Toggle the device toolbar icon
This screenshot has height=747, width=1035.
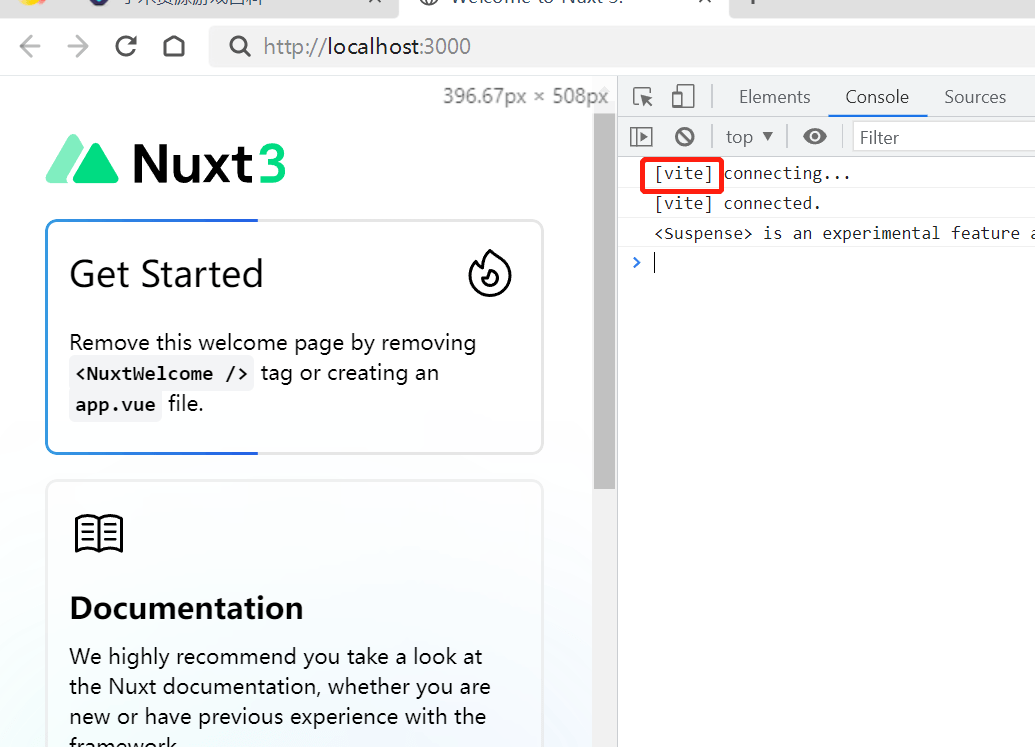[683, 96]
